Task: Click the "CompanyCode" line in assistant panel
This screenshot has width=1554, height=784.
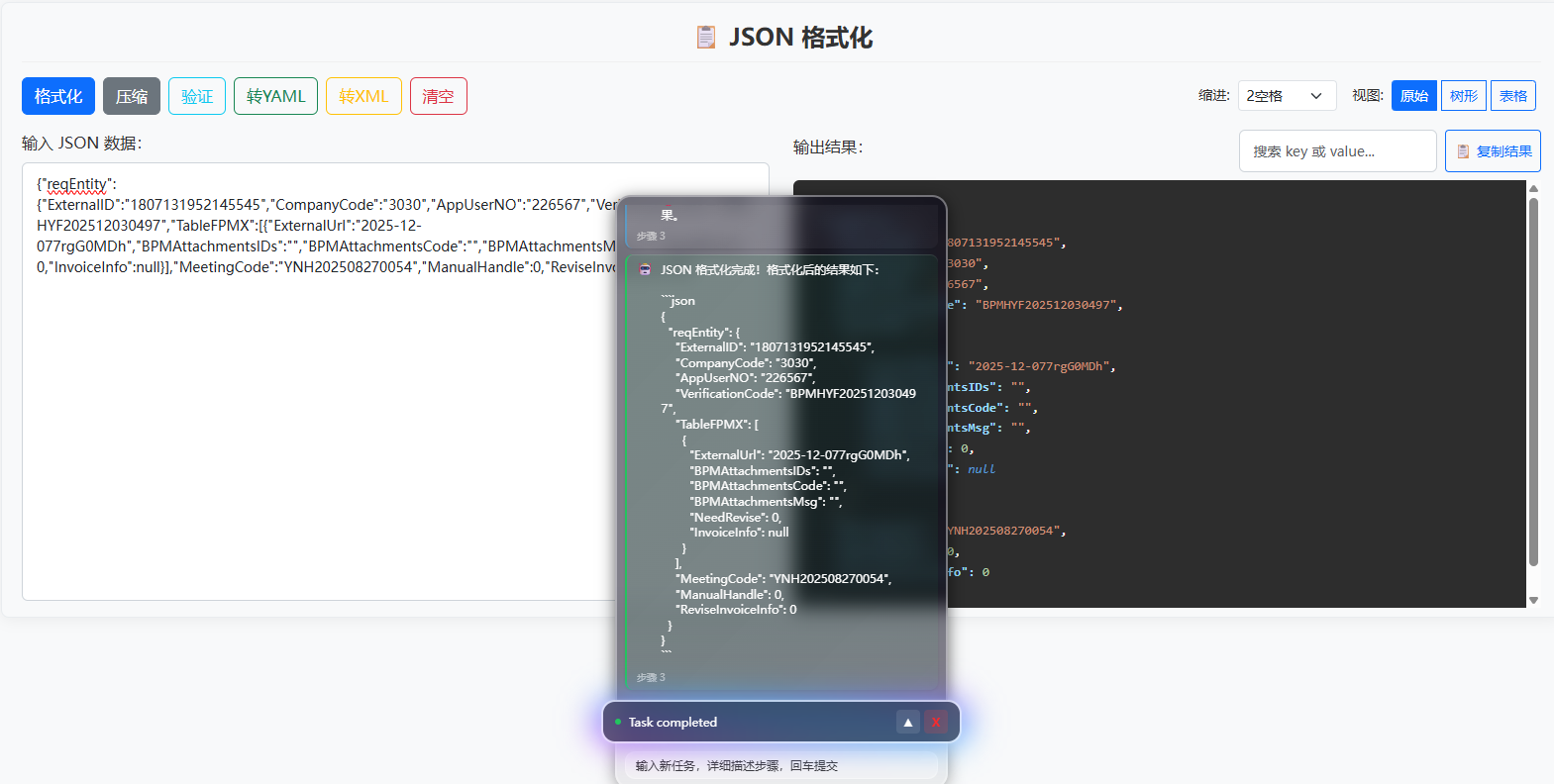Action: pyautogui.click(x=746, y=363)
